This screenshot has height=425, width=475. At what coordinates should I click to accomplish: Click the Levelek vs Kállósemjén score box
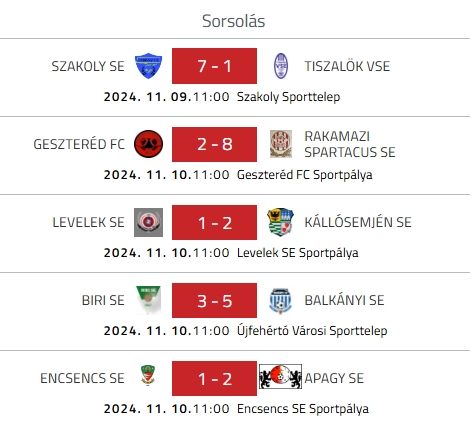click(214, 222)
